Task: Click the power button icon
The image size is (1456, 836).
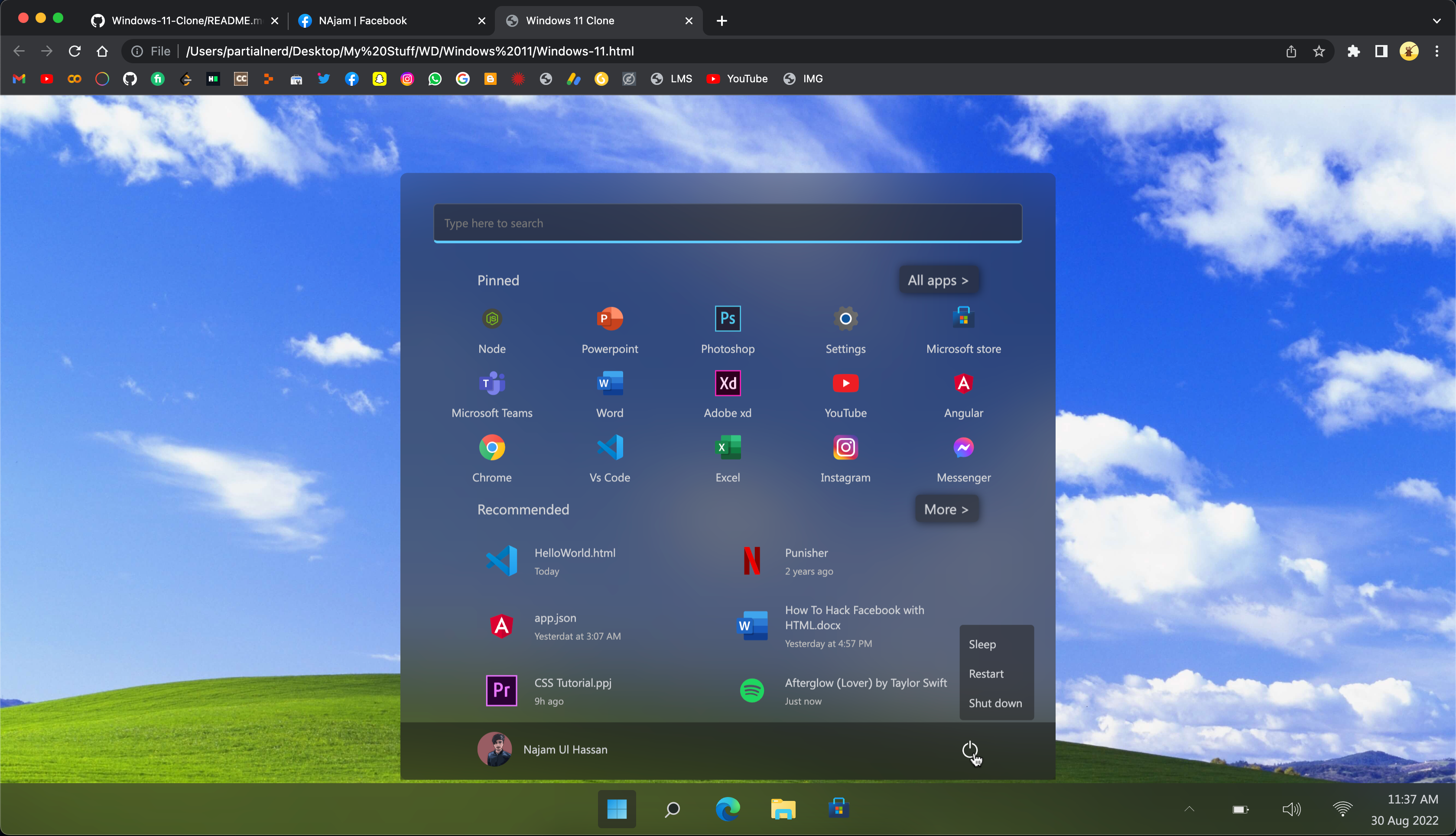Action: click(x=969, y=750)
